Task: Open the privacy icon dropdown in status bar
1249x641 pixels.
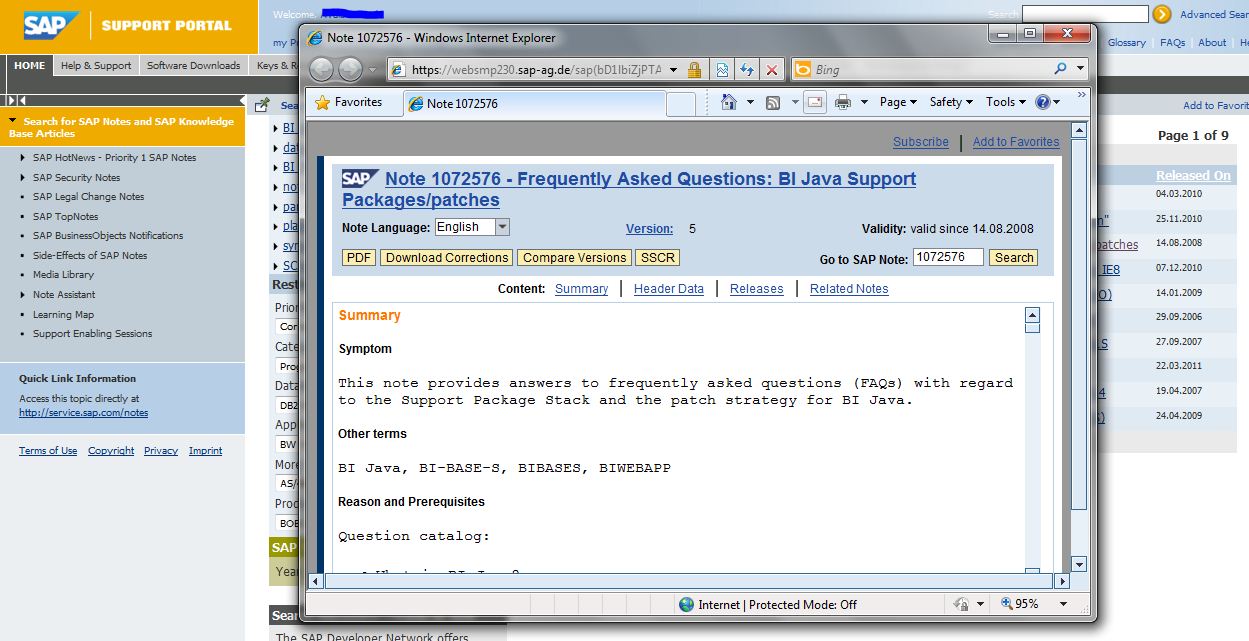Action: [980, 604]
